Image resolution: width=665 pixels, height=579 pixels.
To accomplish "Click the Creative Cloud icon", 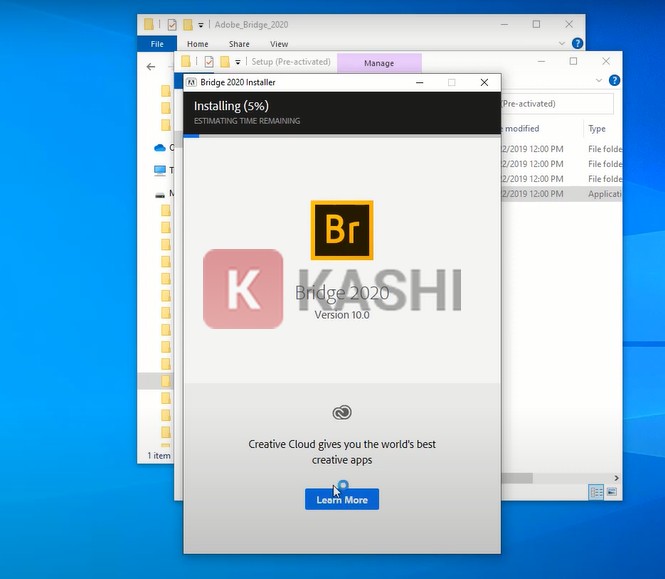I will [x=342, y=412].
